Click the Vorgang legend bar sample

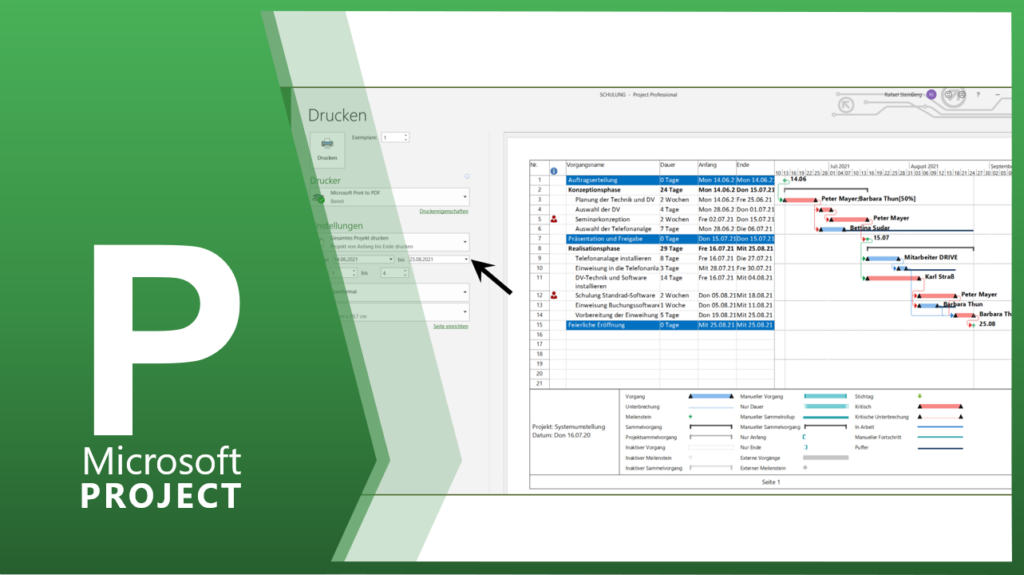point(711,397)
